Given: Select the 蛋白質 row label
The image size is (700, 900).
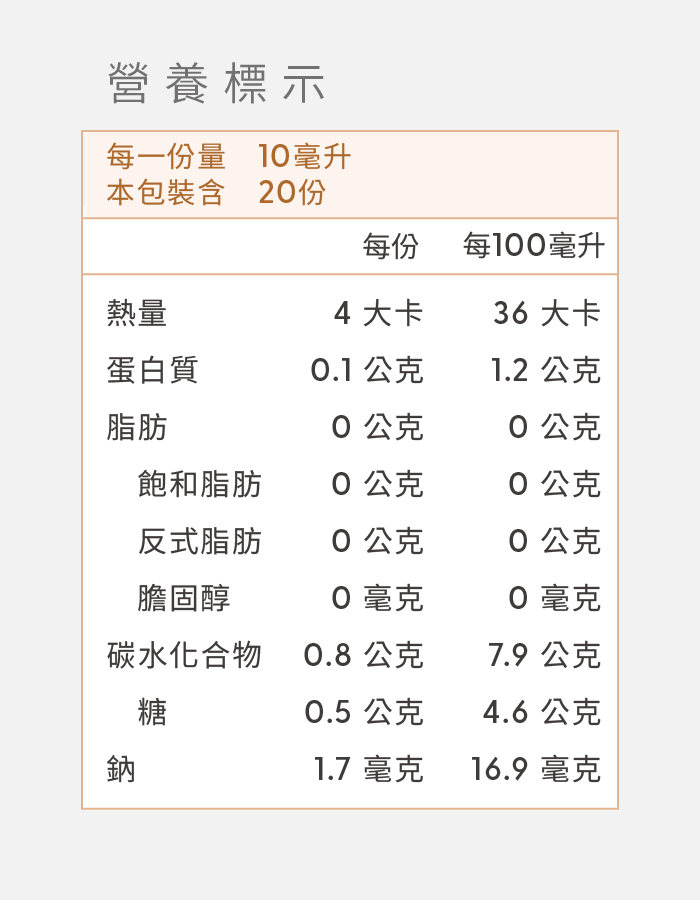Looking at the screenshot, I should (x=152, y=371).
